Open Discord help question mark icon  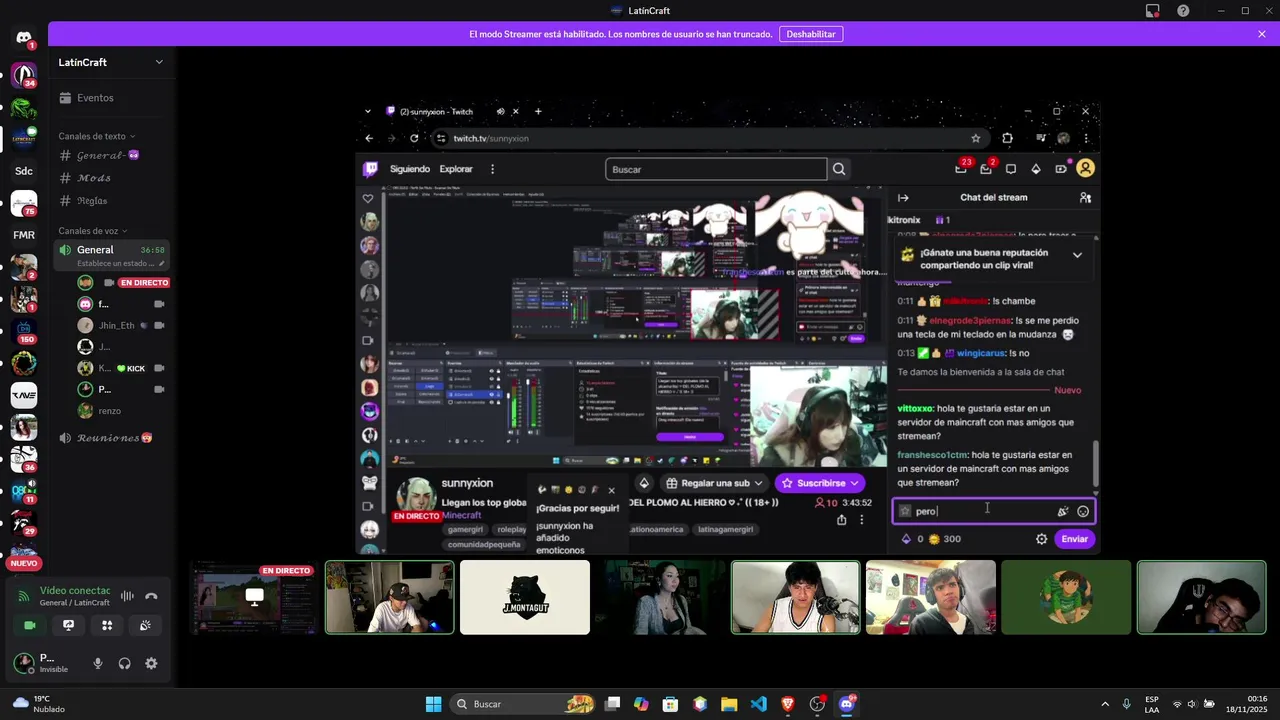coord(1183,11)
